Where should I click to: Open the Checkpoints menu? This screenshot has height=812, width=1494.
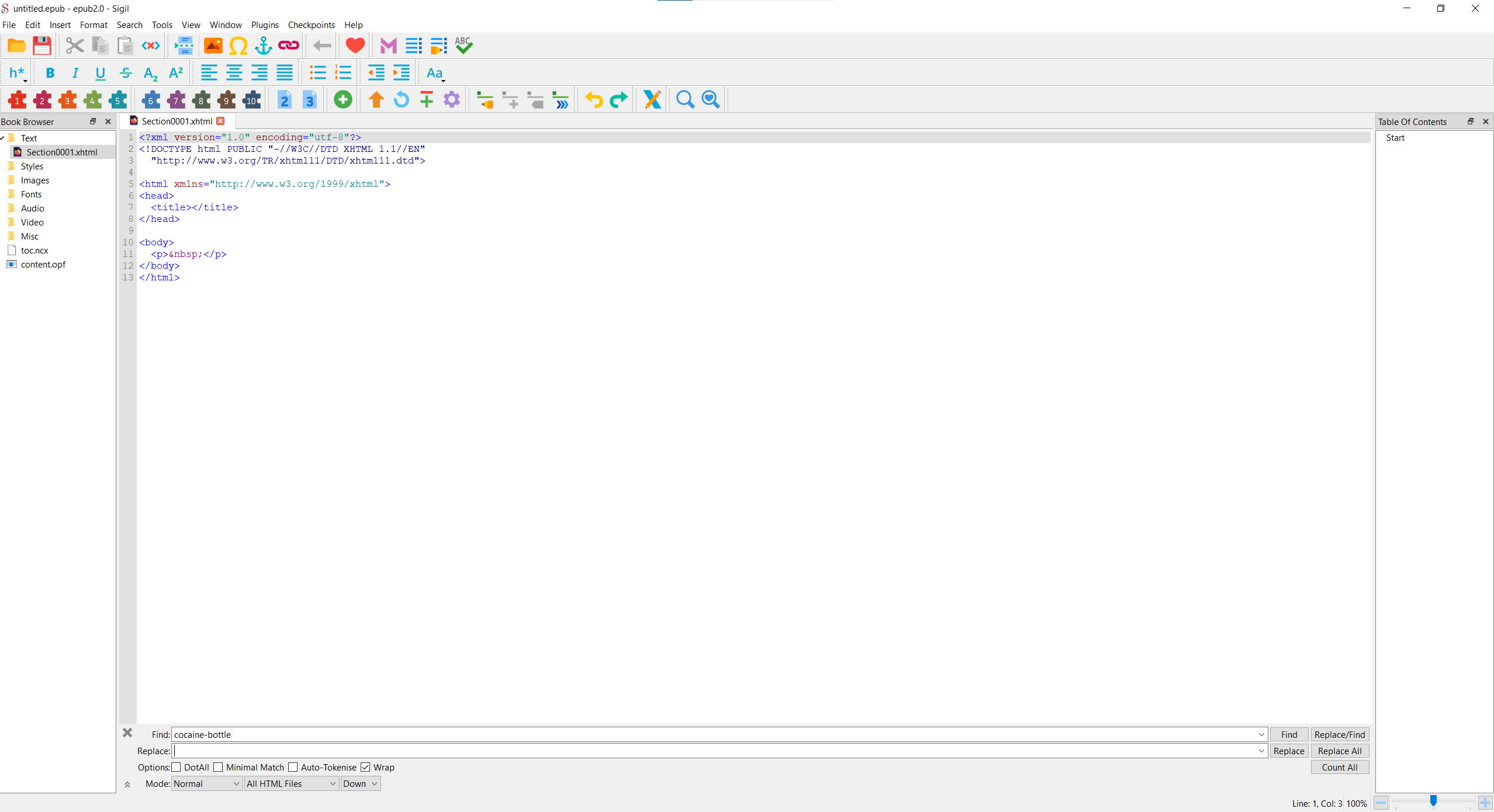pos(311,25)
